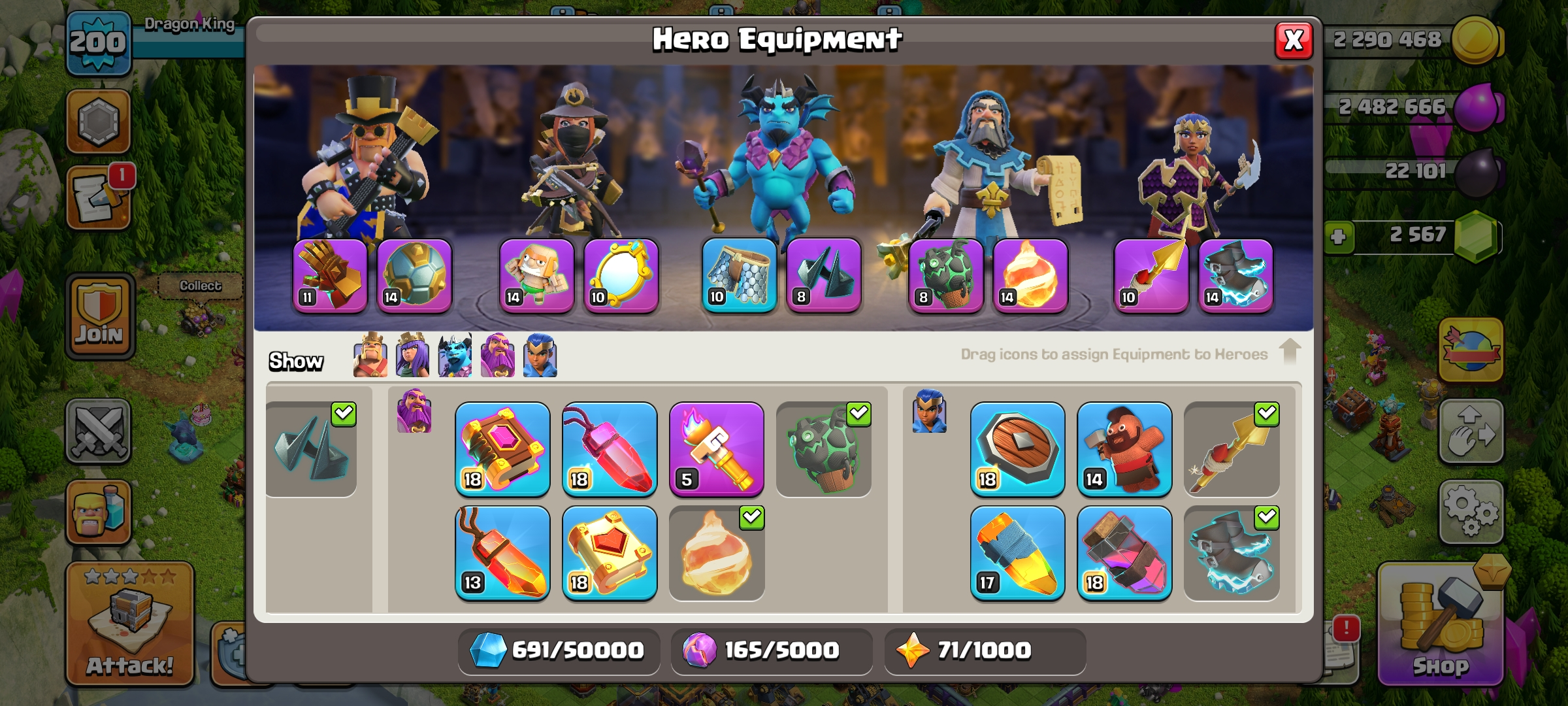The width and height of the screenshot is (1568, 706).
Task: Add gems with the green plus button
Action: (1338, 237)
